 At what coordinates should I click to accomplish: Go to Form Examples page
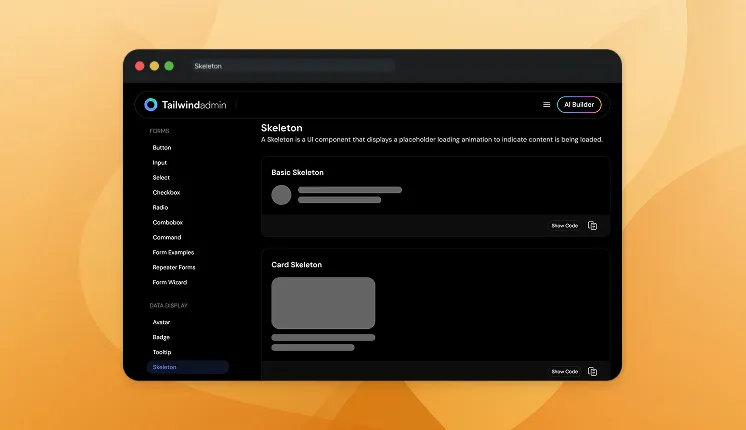(173, 253)
